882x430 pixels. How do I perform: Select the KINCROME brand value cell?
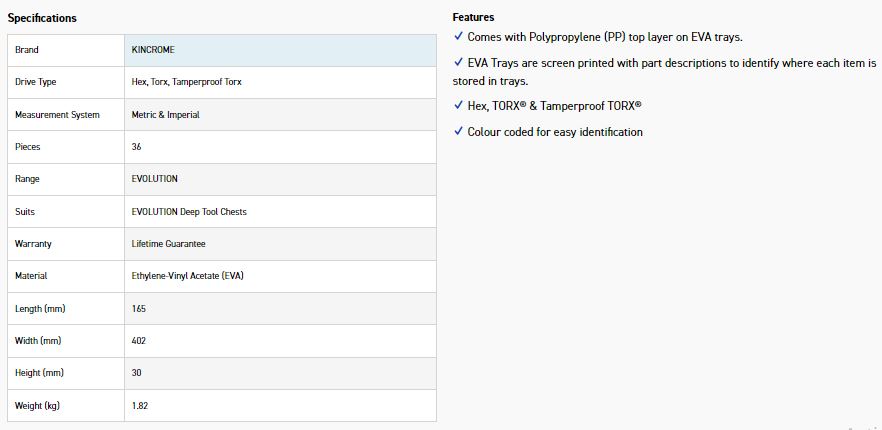(153, 50)
